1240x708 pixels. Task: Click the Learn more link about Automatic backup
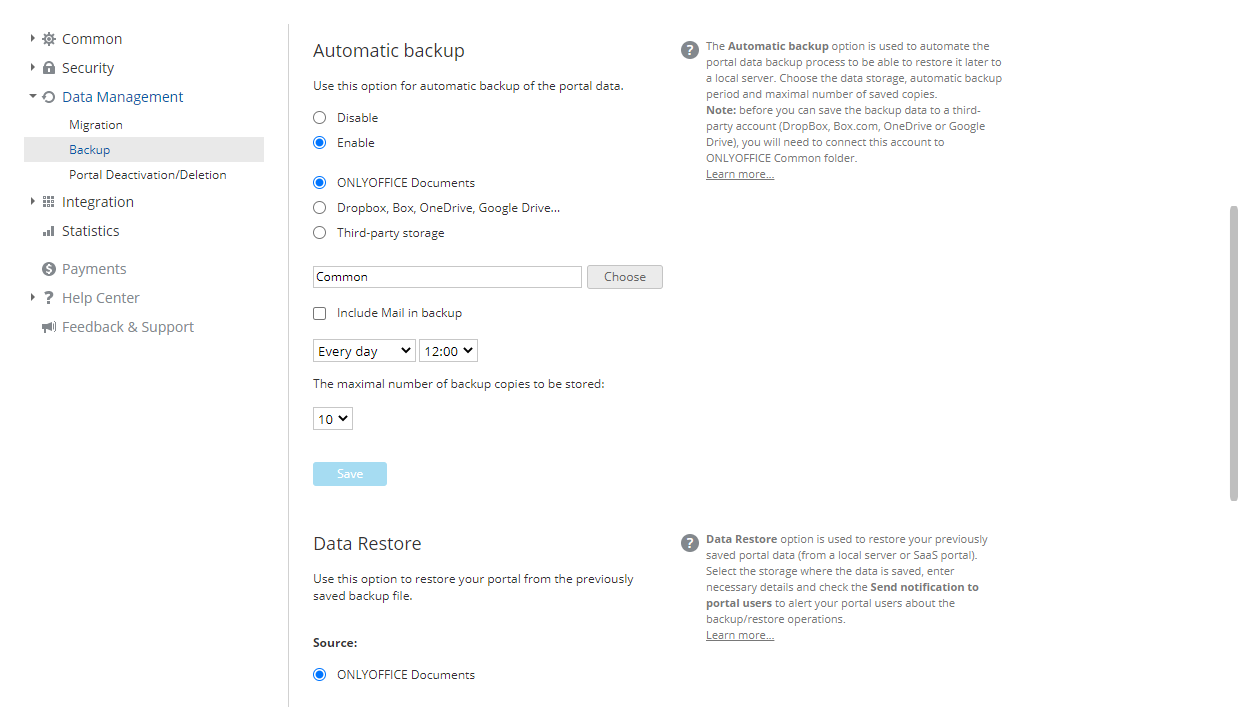(739, 173)
